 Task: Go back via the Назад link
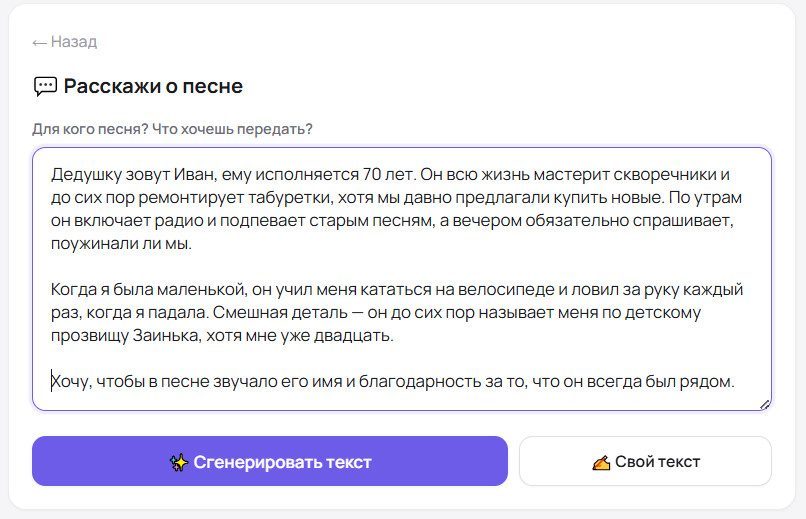(65, 42)
